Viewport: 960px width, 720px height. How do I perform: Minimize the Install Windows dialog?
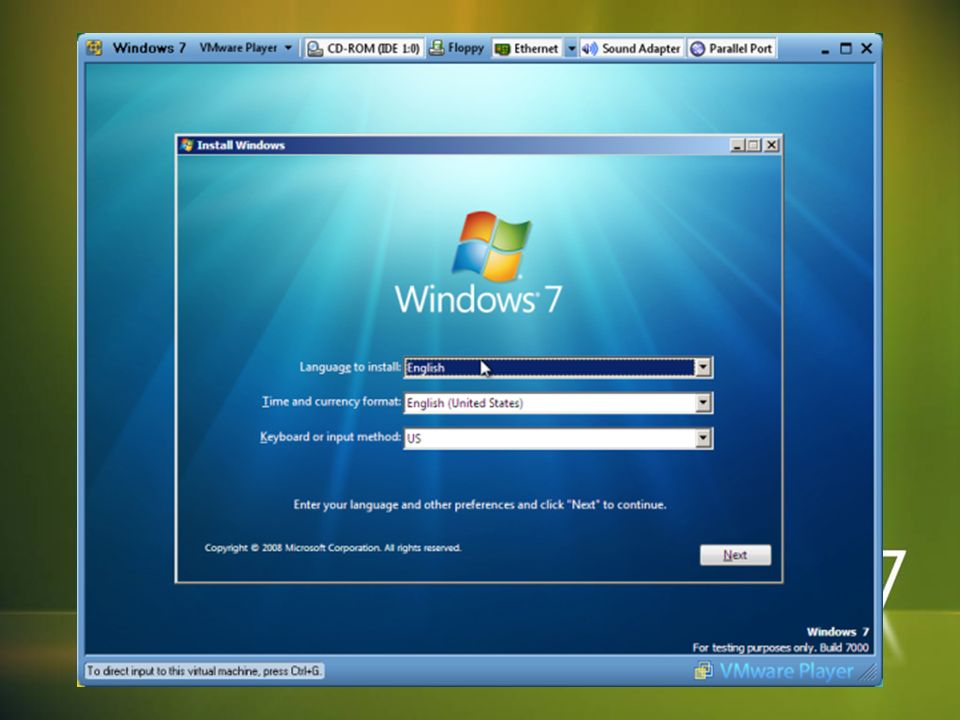(737, 145)
